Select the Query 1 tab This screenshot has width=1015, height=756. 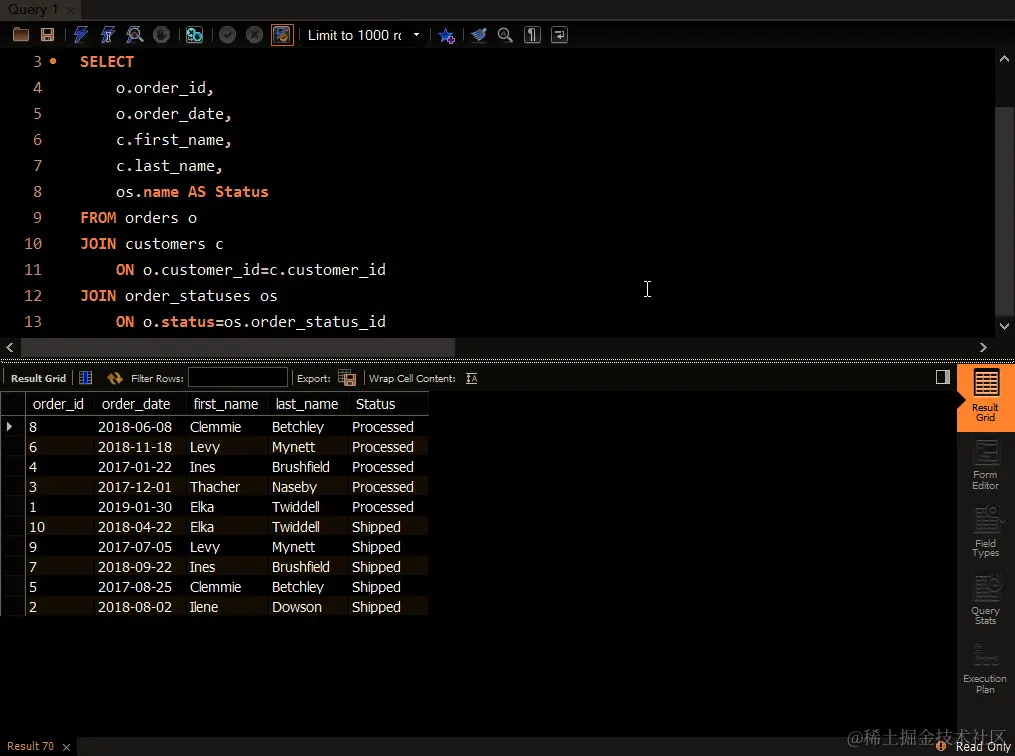32,9
